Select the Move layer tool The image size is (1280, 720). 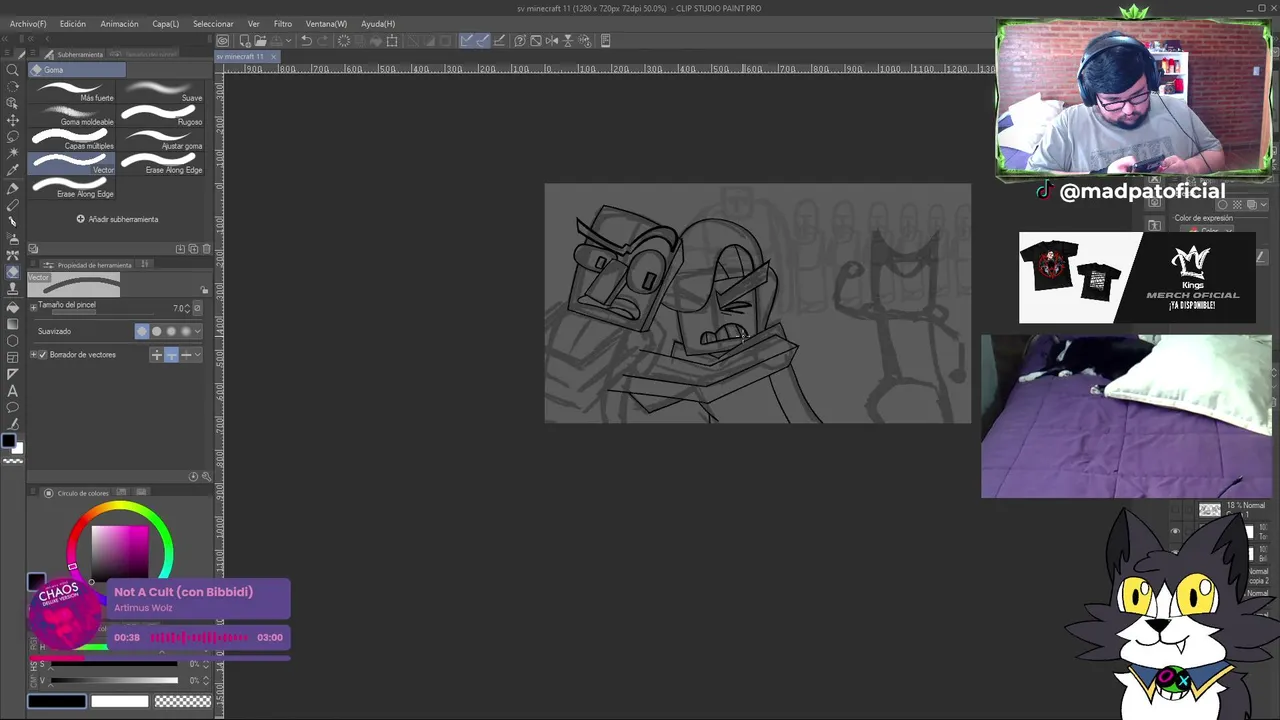(x=13, y=120)
